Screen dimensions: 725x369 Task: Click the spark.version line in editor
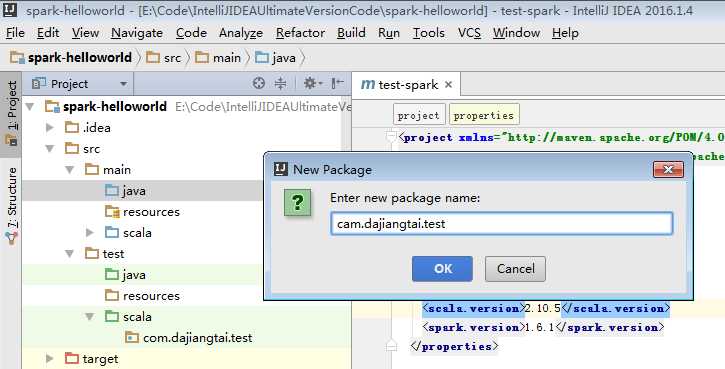(543, 327)
